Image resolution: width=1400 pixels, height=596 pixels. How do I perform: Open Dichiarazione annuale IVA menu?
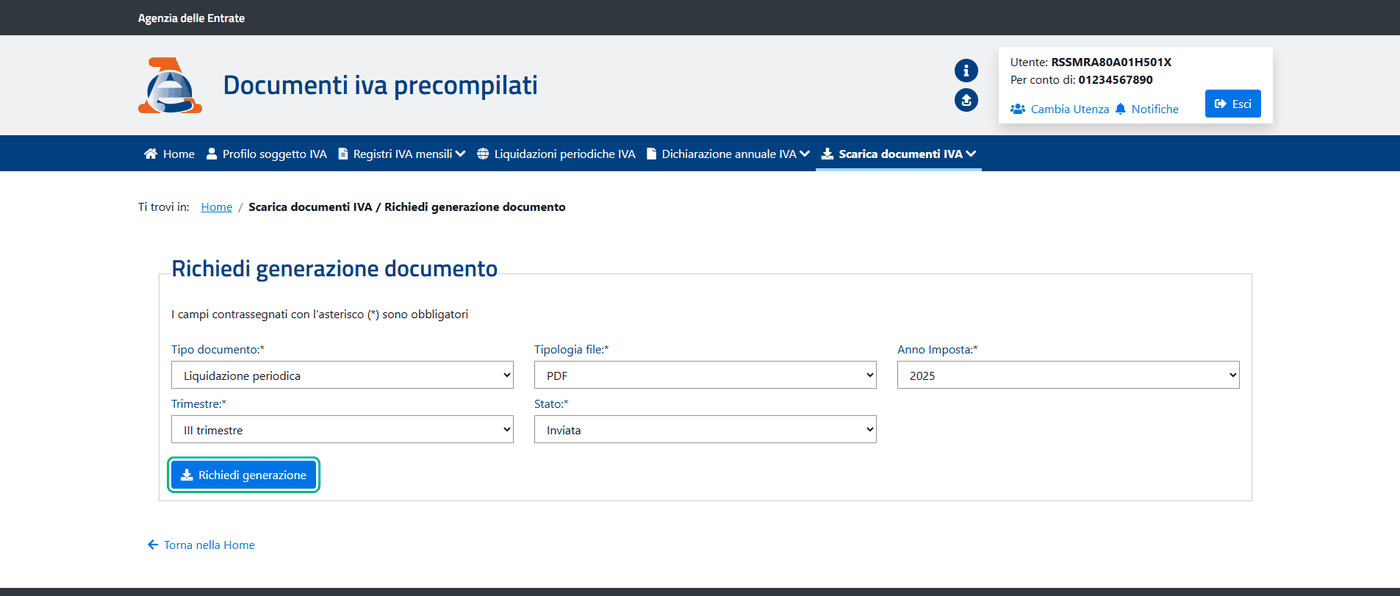tap(728, 154)
